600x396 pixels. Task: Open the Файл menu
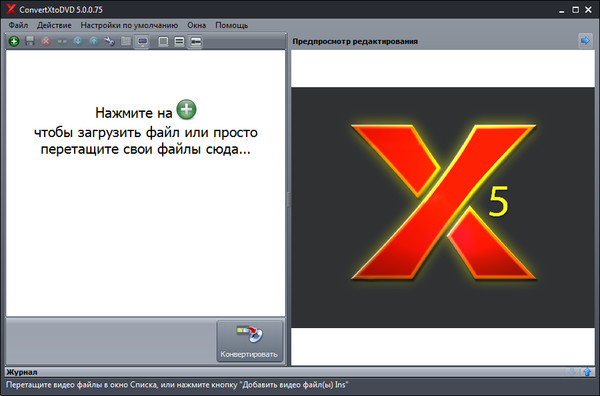pyautogui.click(x=18, y=25)
